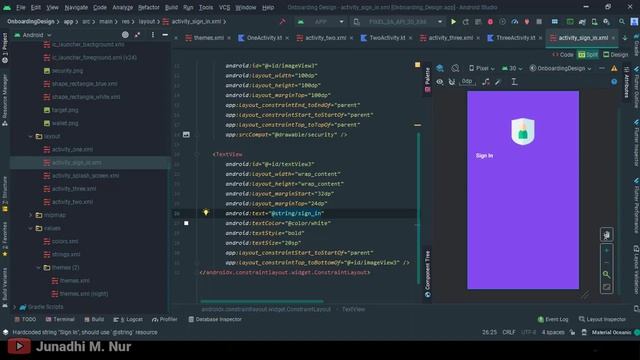Expand Gradle Scripts in the project tree

coord(15,307)
